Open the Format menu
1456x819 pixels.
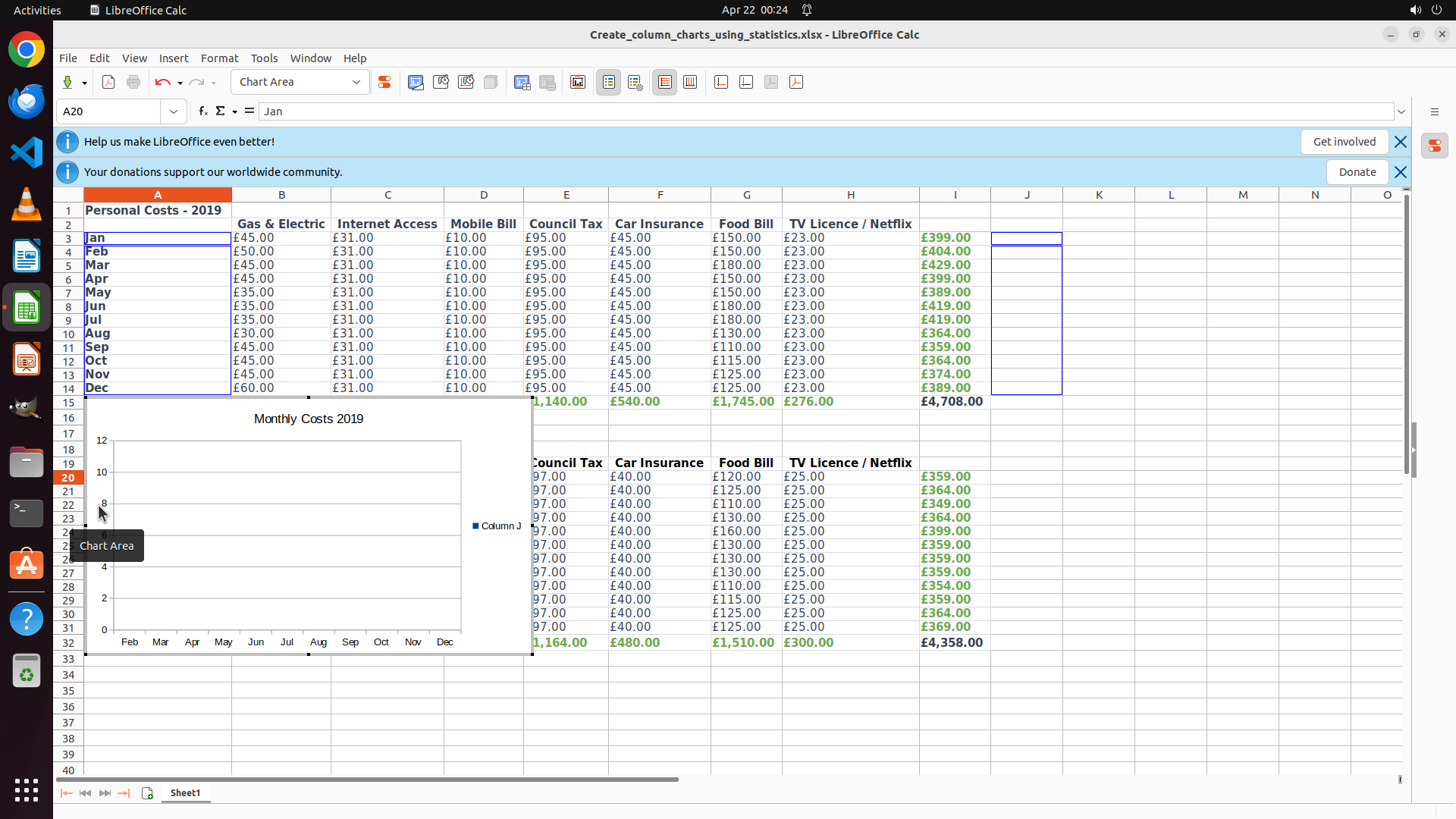coord(219,58)
